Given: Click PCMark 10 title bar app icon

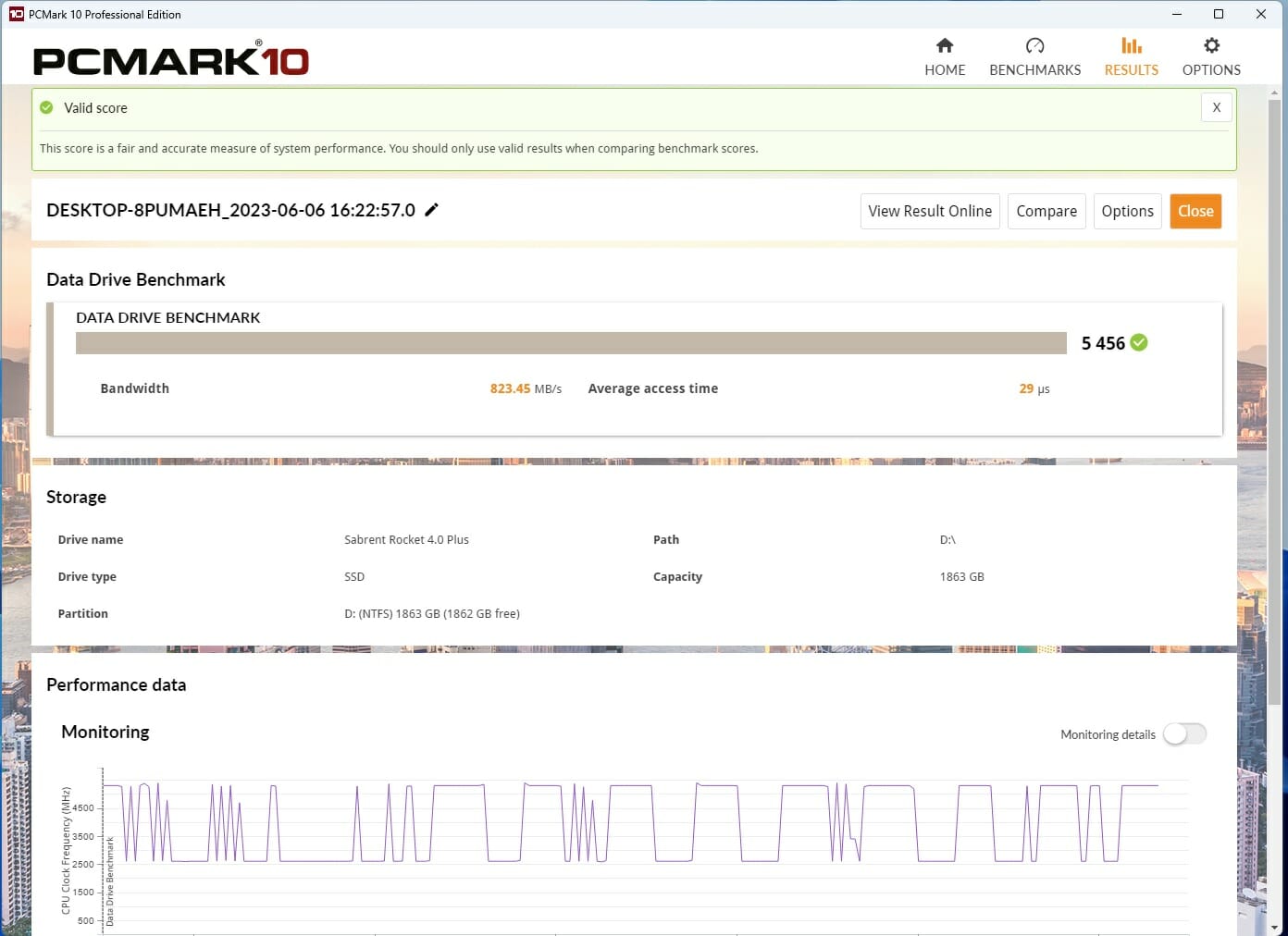Looking at the screenshot, I should tap(16, 14).
